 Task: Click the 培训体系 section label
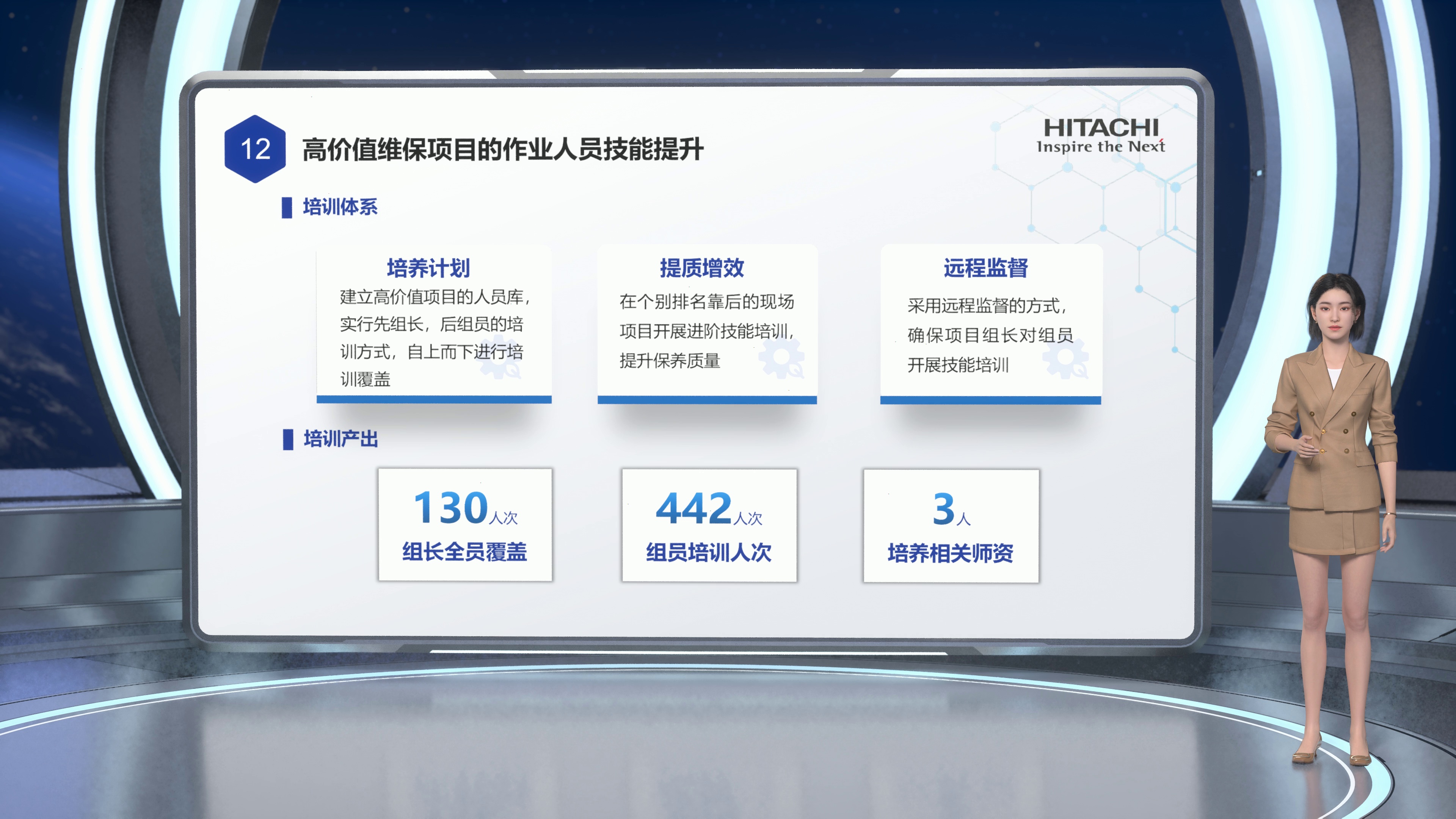(x=340, y=207)
